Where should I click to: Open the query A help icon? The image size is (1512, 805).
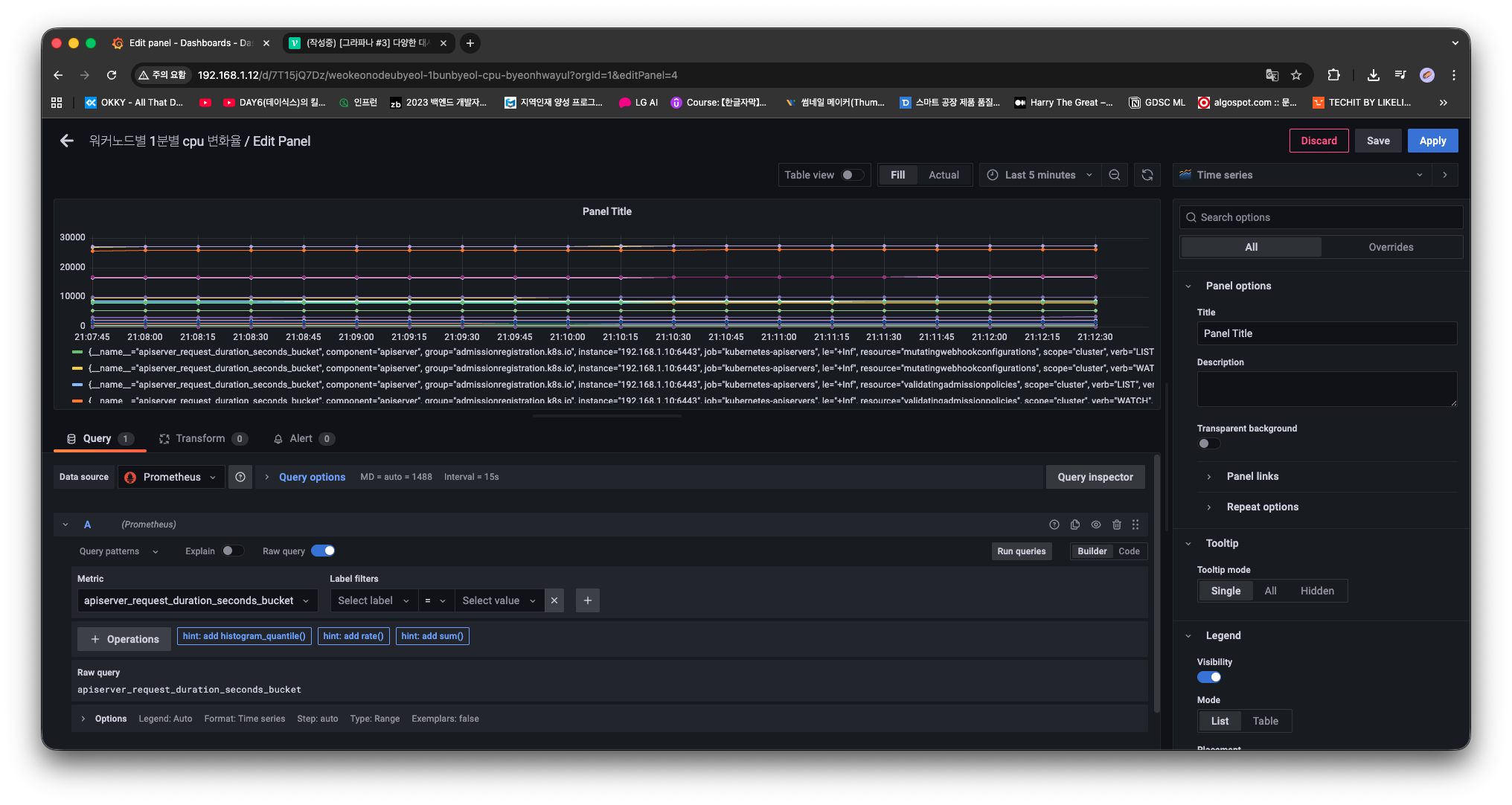1054,525
